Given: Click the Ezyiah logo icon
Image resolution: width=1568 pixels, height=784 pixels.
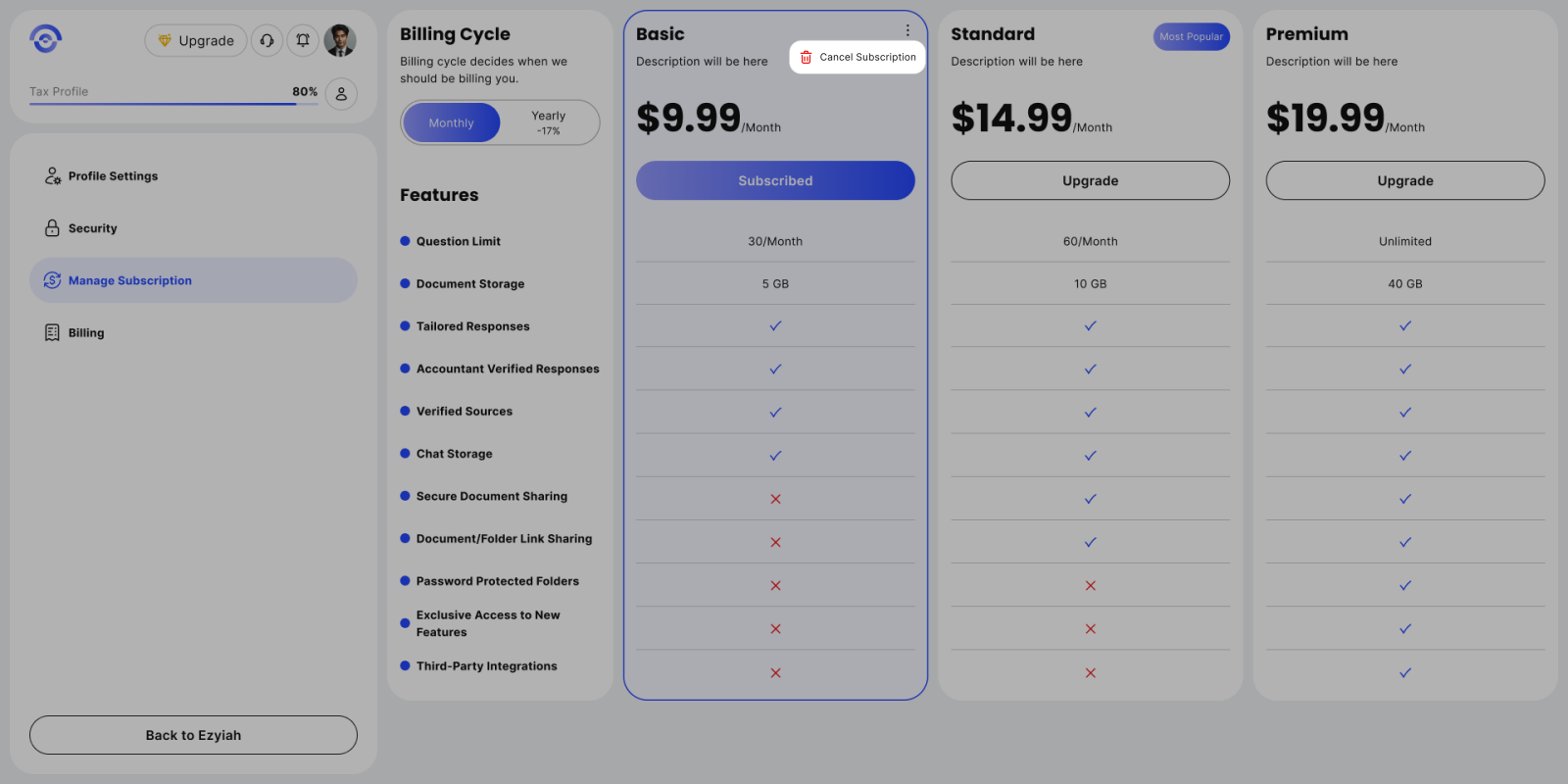Looking at the screenshot, I should [x=46, y=39].
